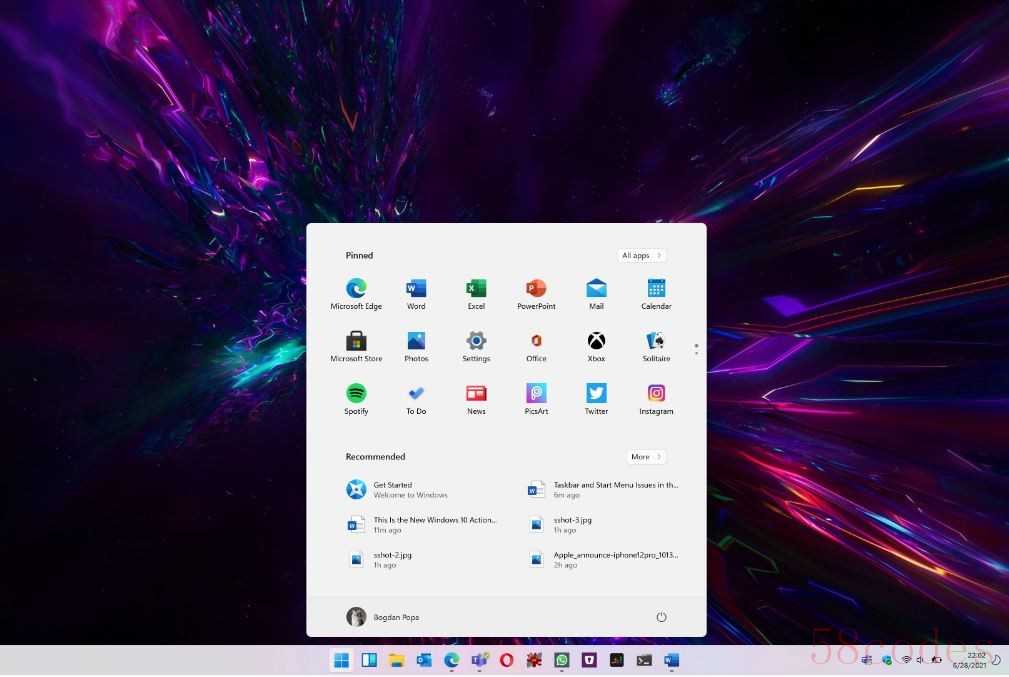This screenshot has height=677, width=1009.
Task: Launch the pinned Excel app
Action: tap(476, 291)
